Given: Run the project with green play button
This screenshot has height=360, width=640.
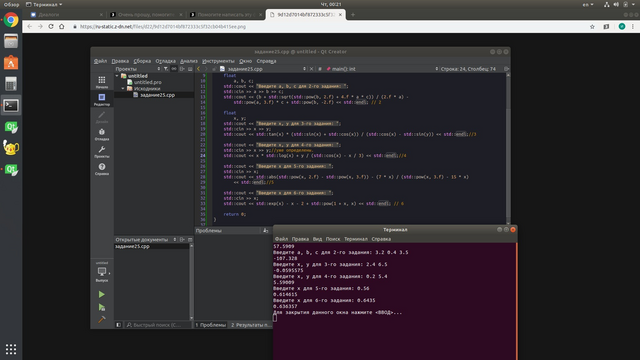Looking at the screenshot, I should coord(102,294).
